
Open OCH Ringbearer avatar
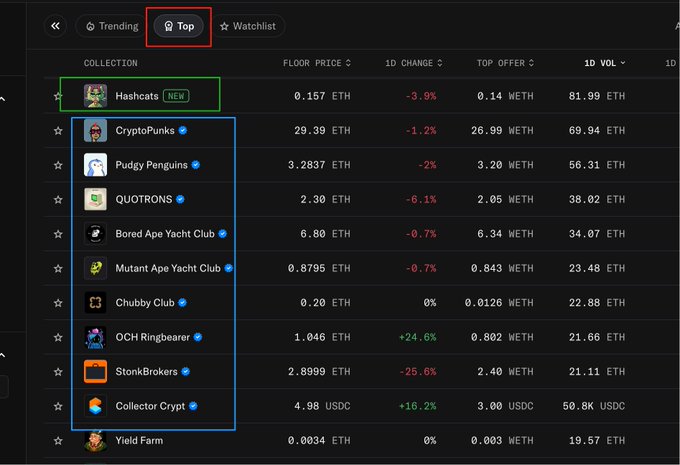tap(95, 337)
